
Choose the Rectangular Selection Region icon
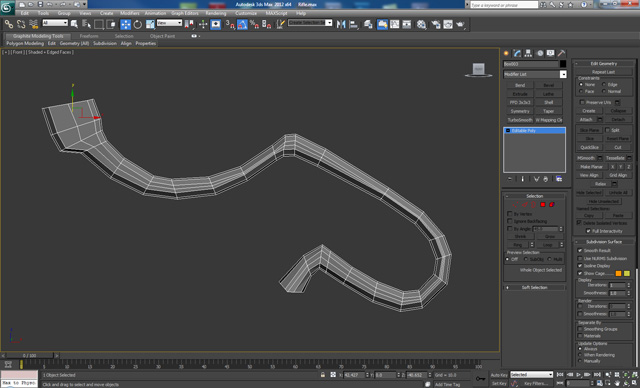(x=98, y=24)
